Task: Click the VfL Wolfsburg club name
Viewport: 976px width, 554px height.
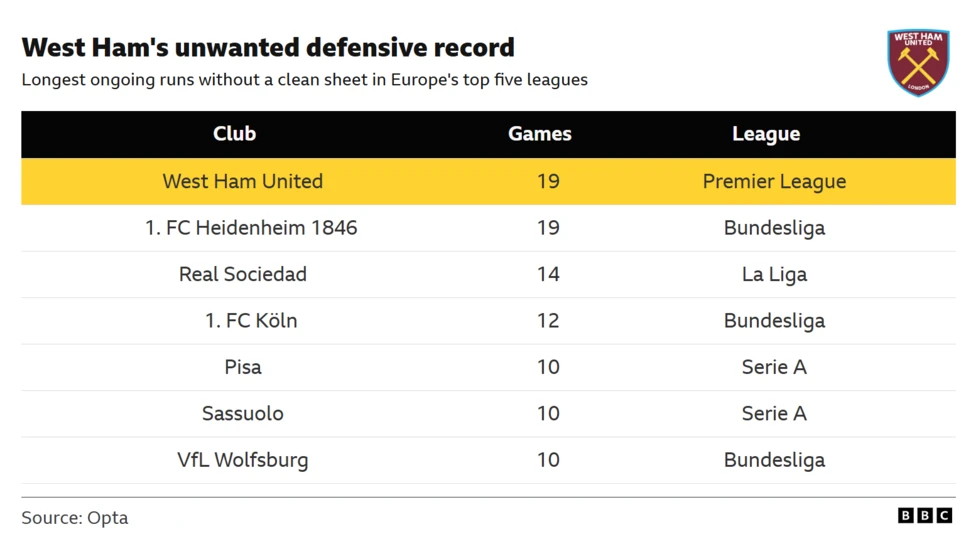Action: (x=243, y=460)
